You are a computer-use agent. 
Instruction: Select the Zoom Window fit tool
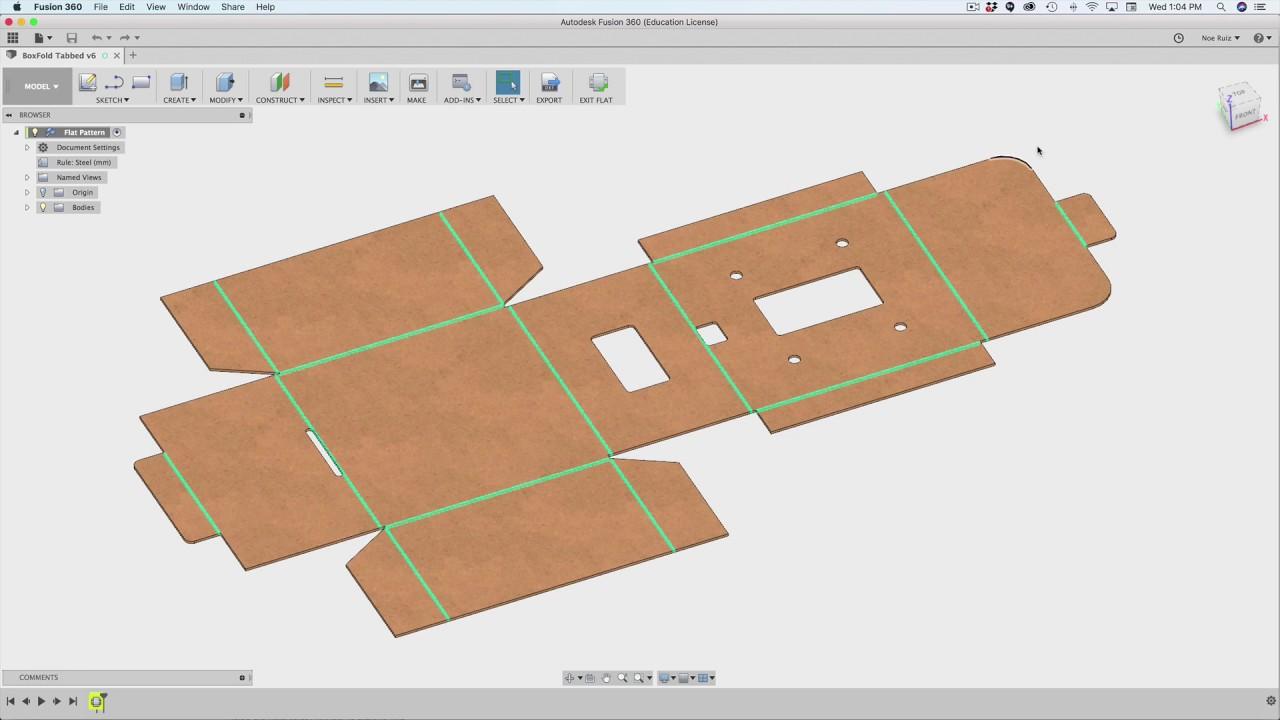tap(641, 678)
